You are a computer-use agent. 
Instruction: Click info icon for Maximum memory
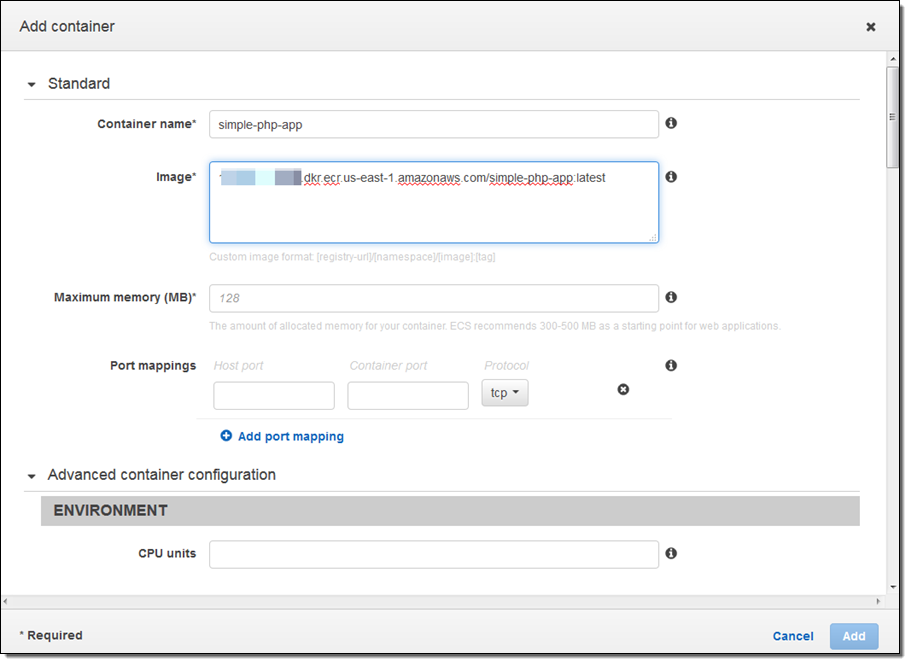click(x=671, y=297)
